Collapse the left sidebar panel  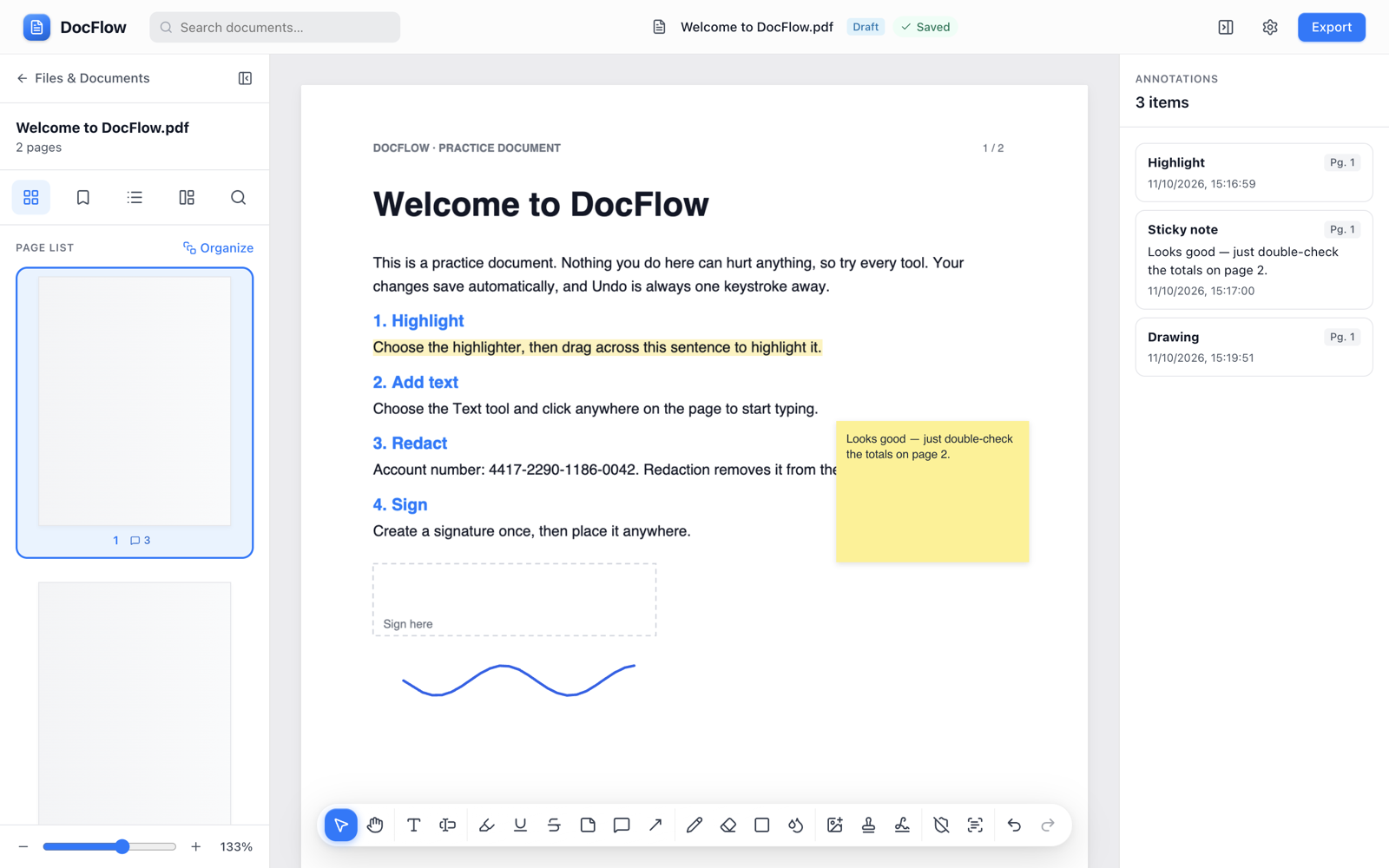coord(245,78)
